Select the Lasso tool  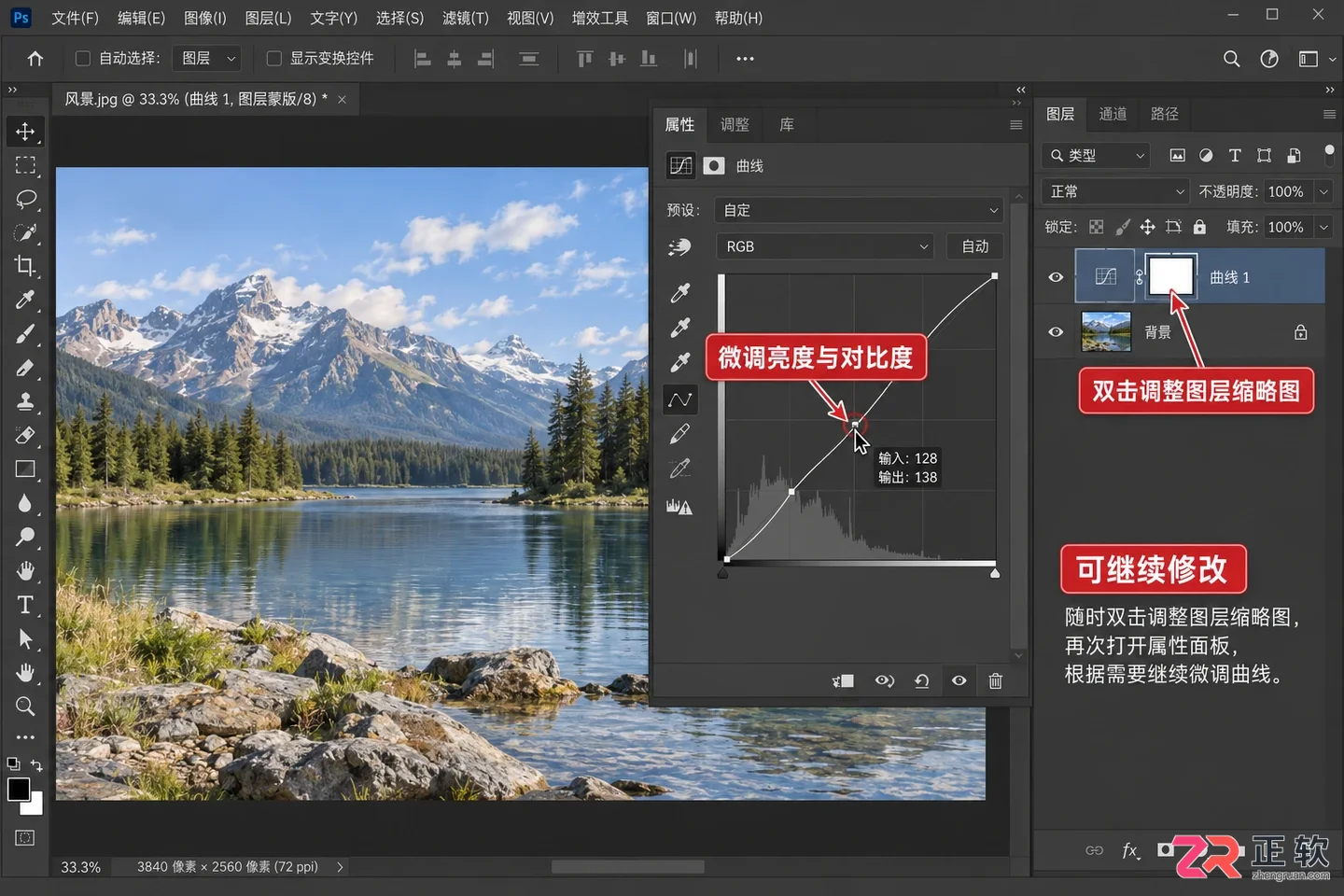pyautogui.click(x=25, y=199)
